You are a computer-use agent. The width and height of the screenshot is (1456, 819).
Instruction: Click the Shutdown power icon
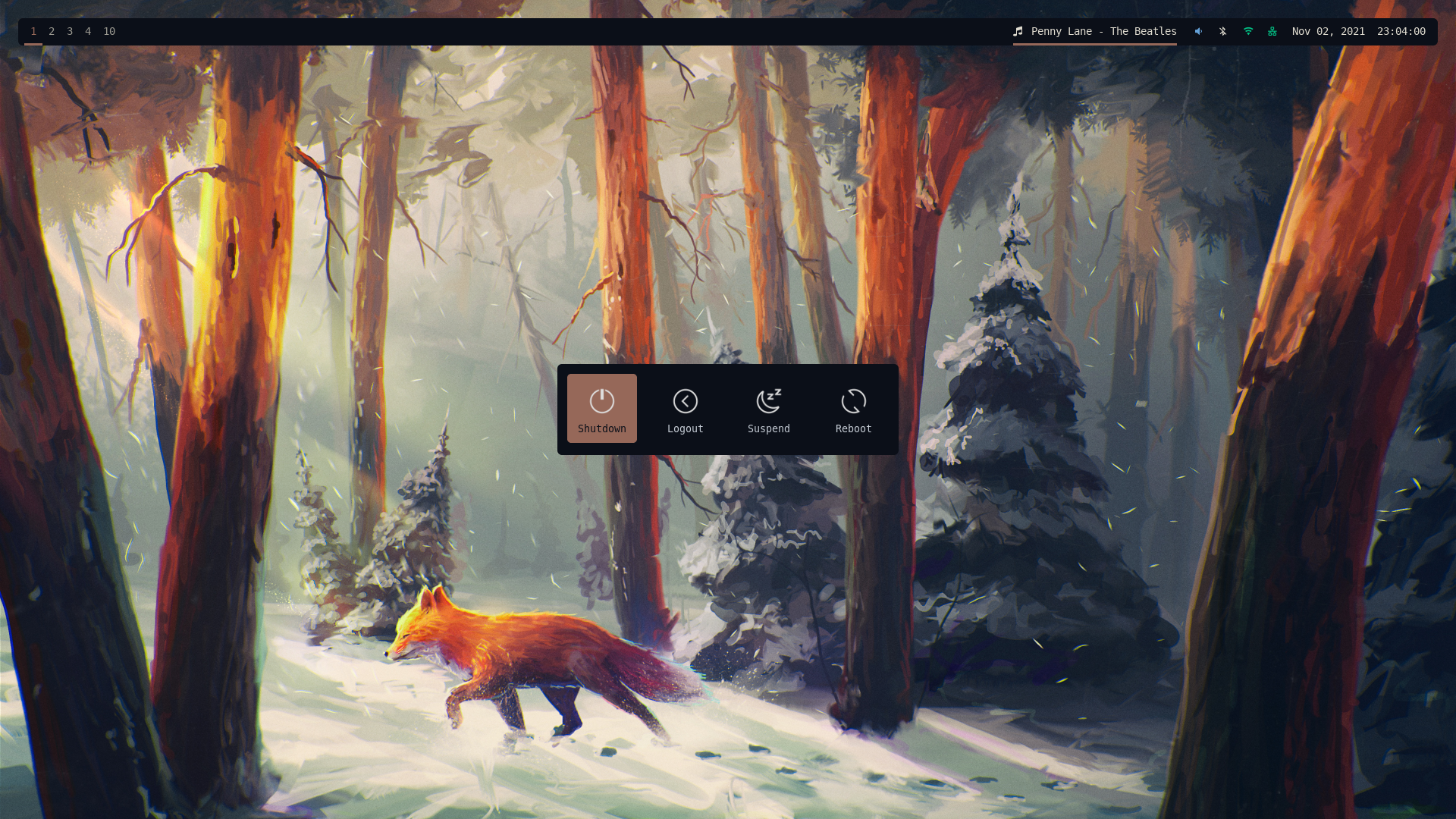point(601,400)
